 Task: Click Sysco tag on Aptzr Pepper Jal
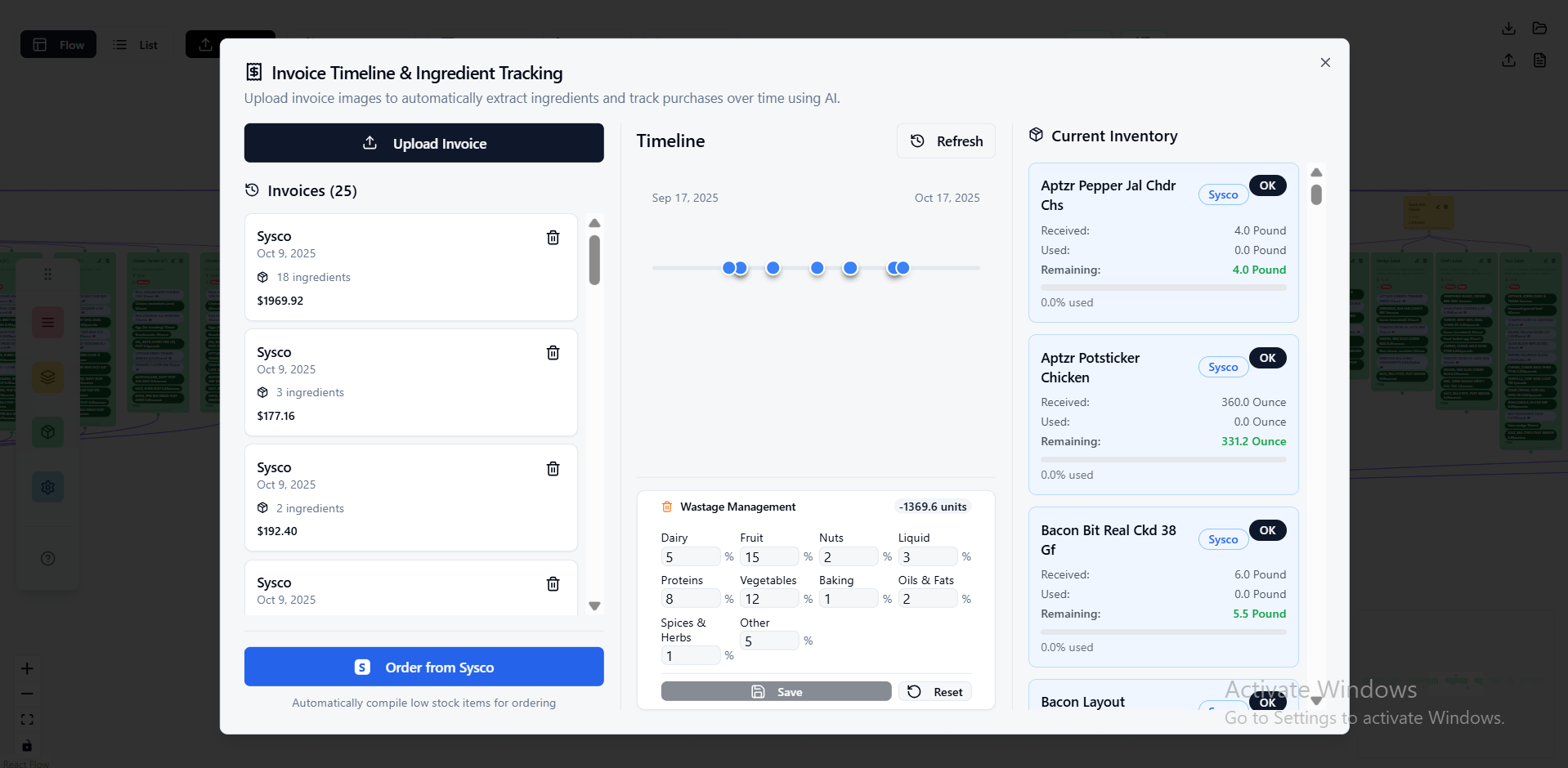pos(1222,195)
